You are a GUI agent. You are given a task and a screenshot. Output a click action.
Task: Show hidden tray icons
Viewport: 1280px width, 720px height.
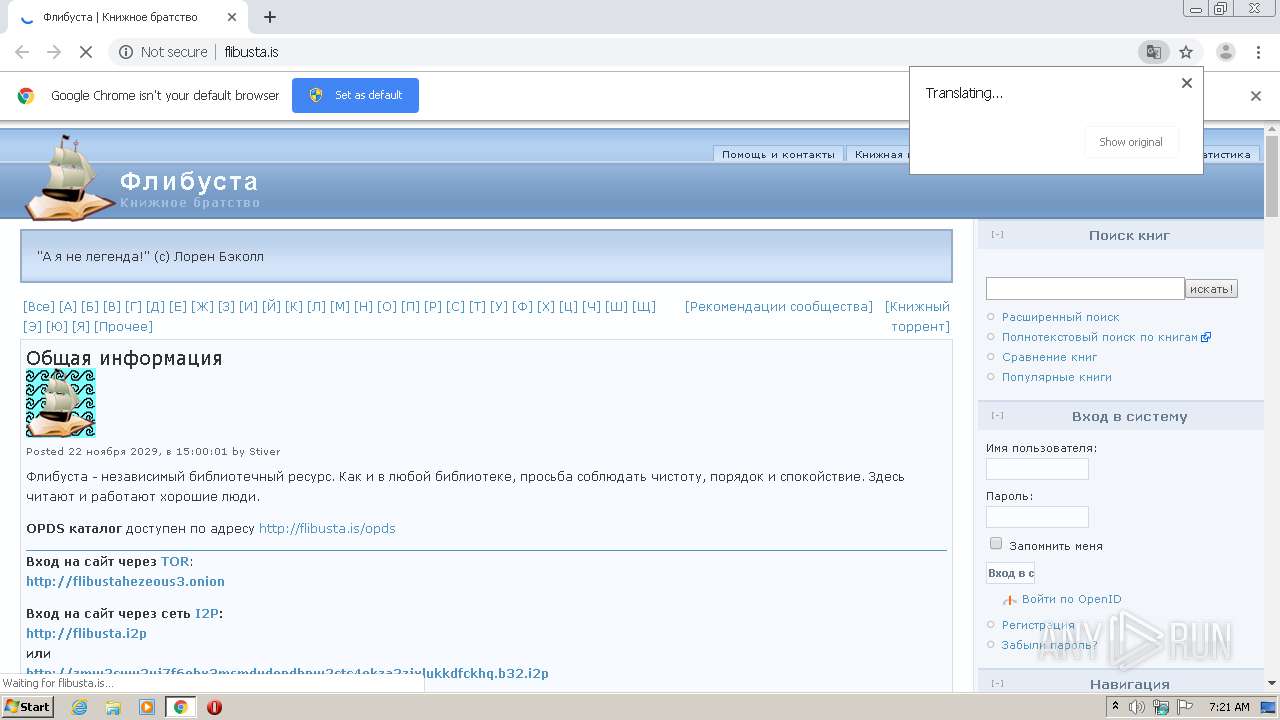click(1115, 707)
